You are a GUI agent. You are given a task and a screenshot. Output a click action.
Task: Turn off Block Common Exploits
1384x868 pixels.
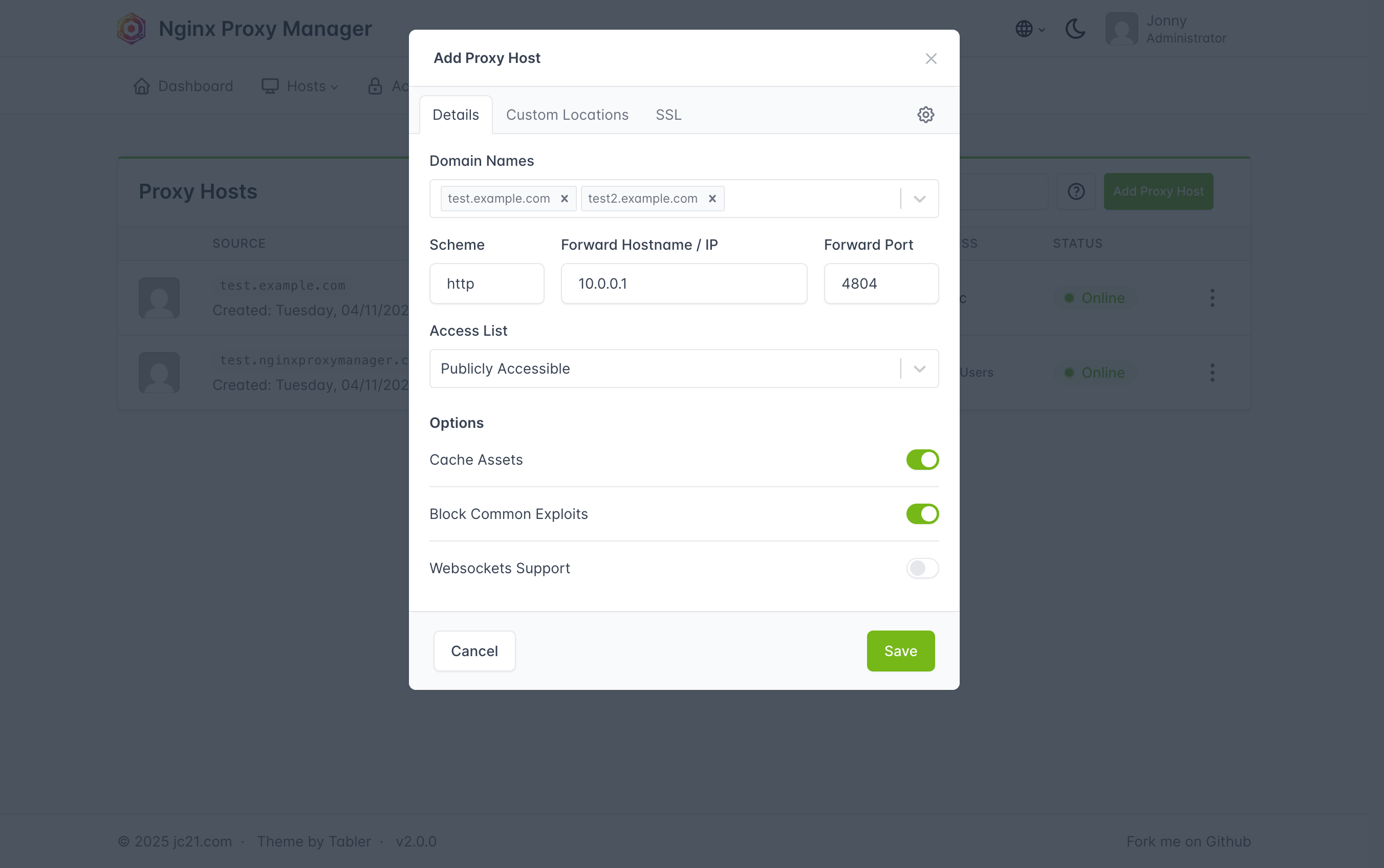[922, 514]
